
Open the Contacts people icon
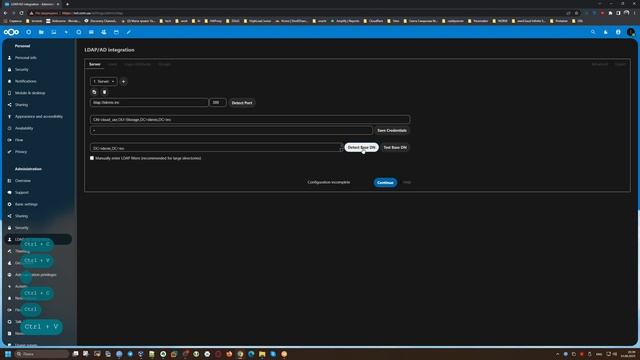[x=104, y=32]
